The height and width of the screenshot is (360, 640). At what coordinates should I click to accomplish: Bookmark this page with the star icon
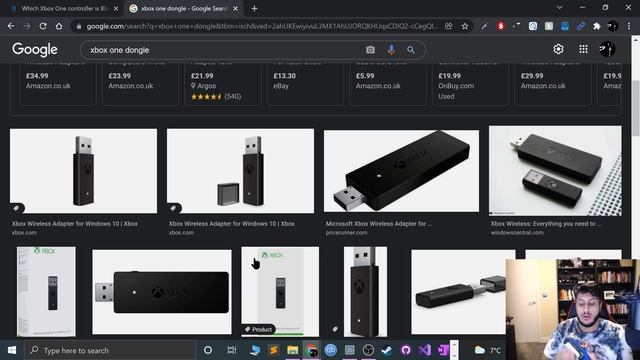pos(465,26)
